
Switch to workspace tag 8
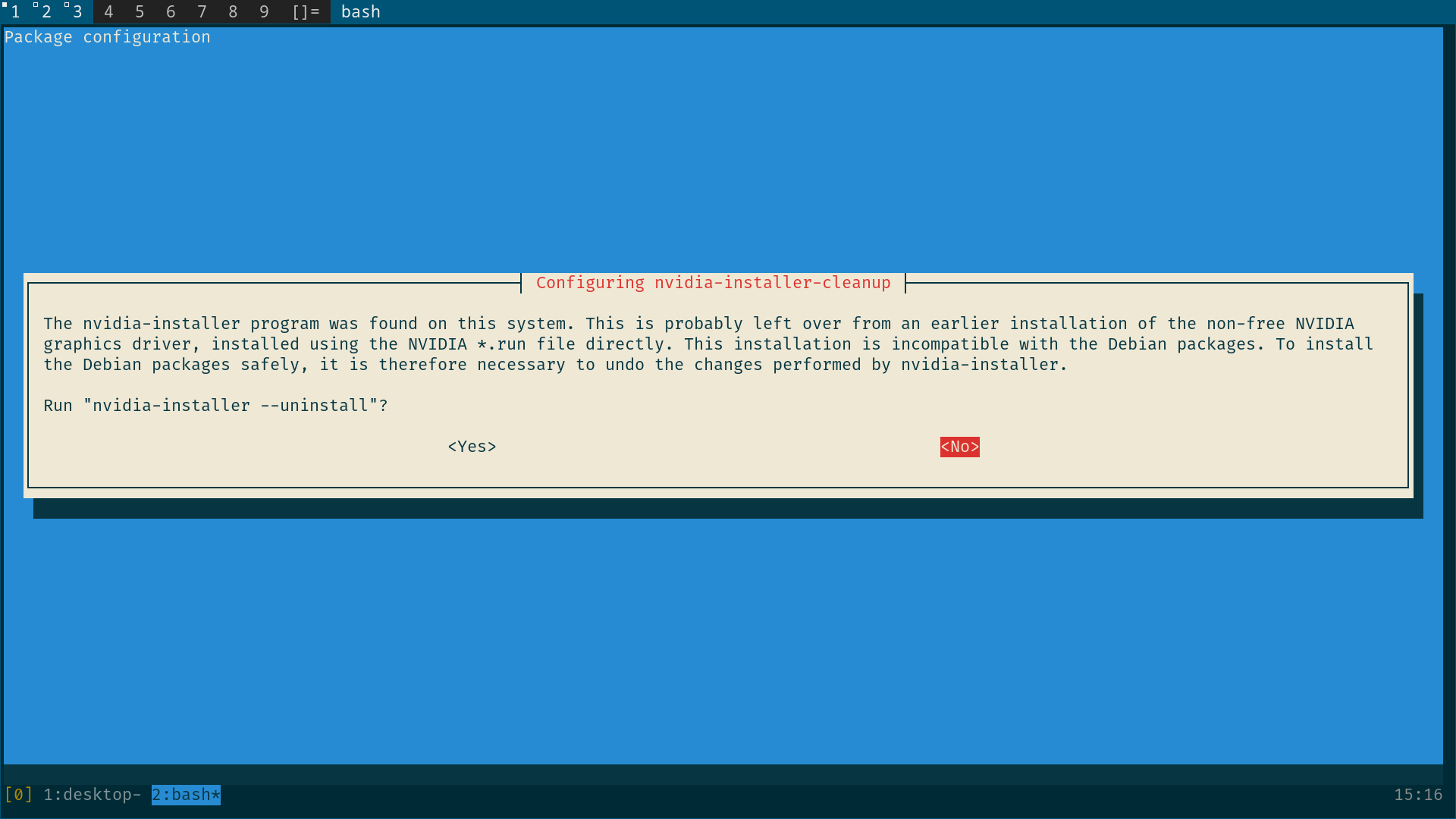(x=233, y=11)
